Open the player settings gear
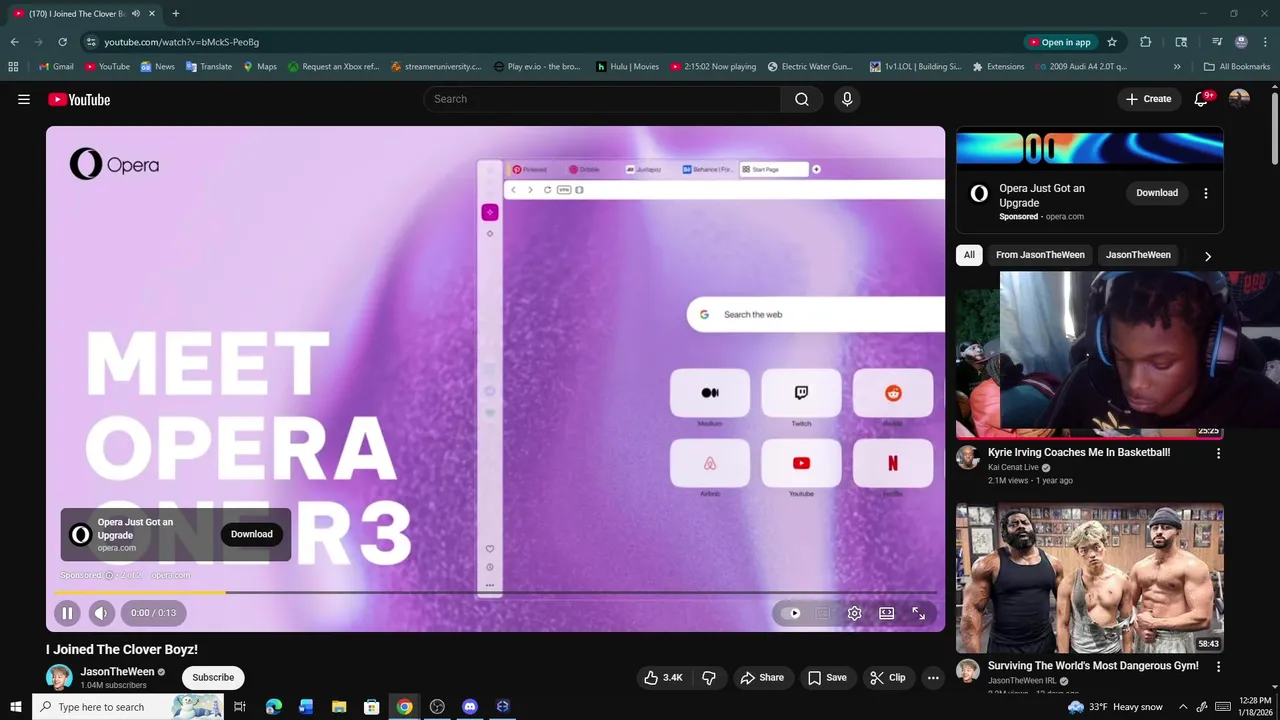This screenshot has width=1280, height=720. point(854,613)
